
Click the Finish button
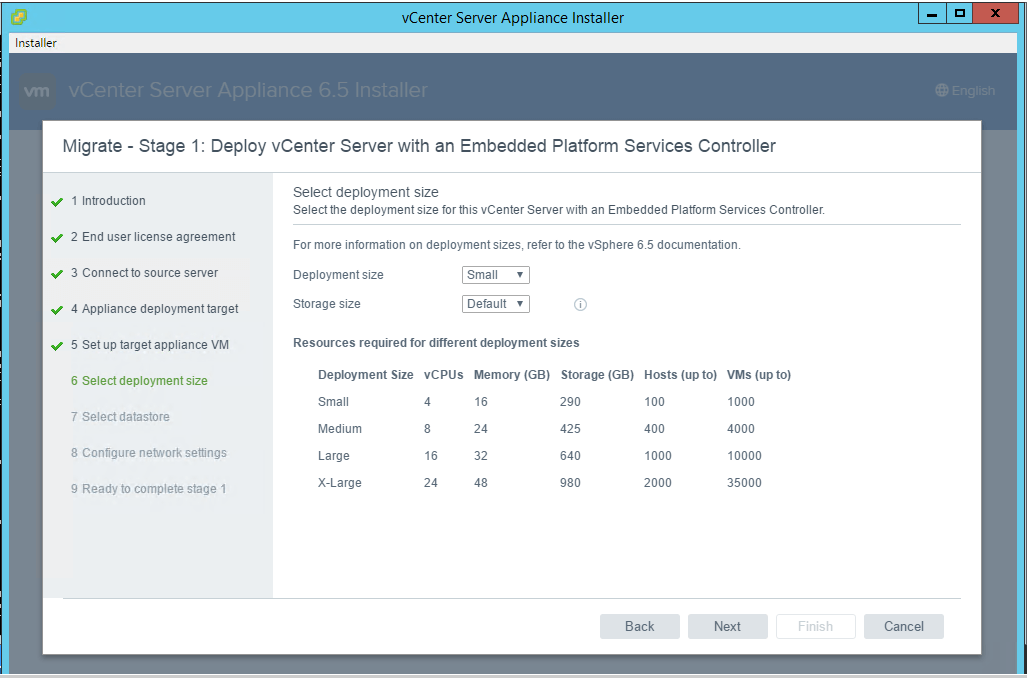pyautogui.click(x=815, y=626)
